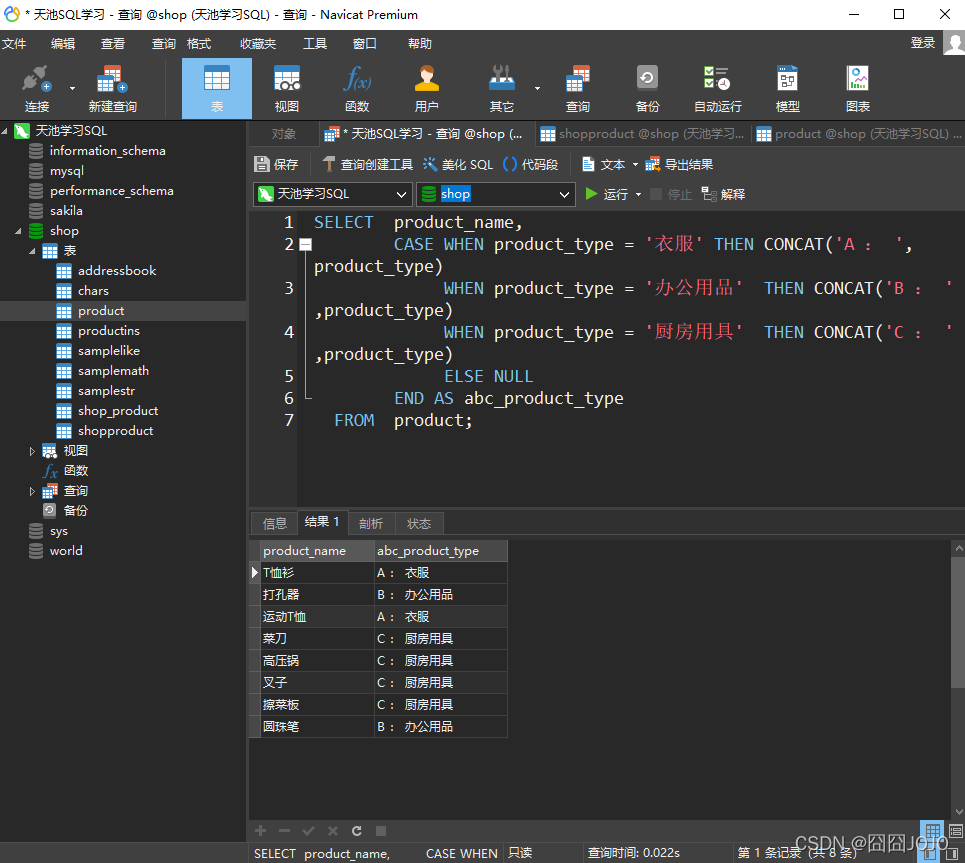Open the 文件 (File) menu
Viewport: 965px width, 863px height.
(x=14, y=44)
